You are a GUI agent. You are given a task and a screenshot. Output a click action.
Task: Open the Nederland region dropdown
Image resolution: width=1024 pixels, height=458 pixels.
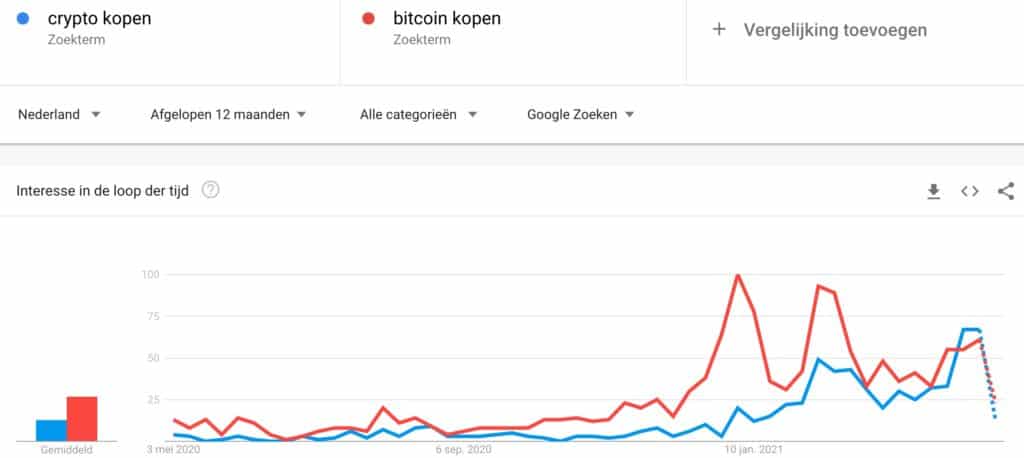point(59,115)
